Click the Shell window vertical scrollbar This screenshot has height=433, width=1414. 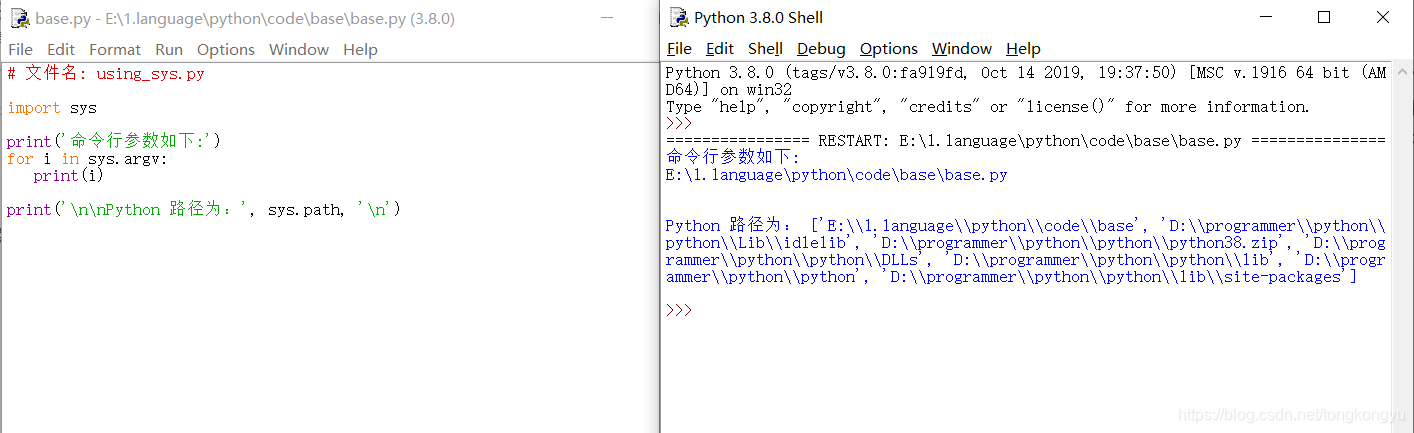[x=1400, y=248]
